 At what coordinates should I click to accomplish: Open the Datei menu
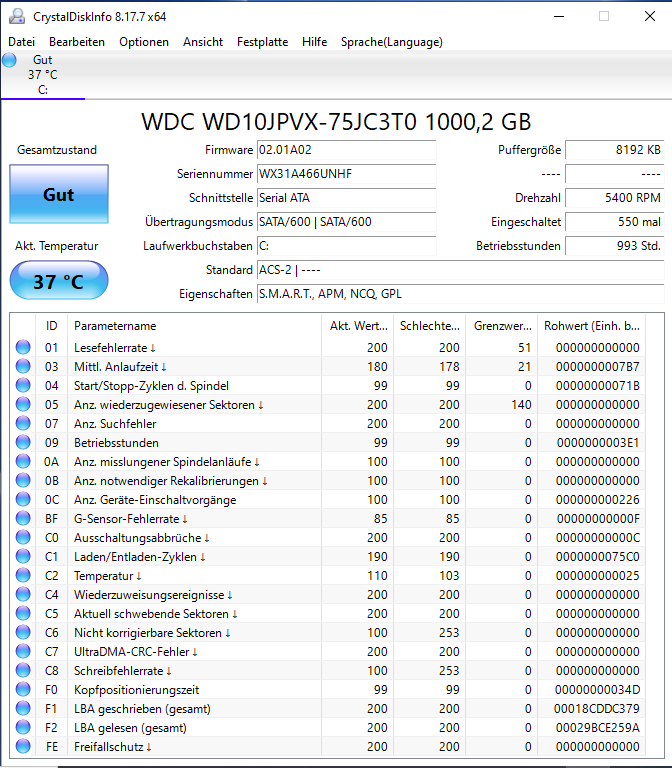(22, 42)
